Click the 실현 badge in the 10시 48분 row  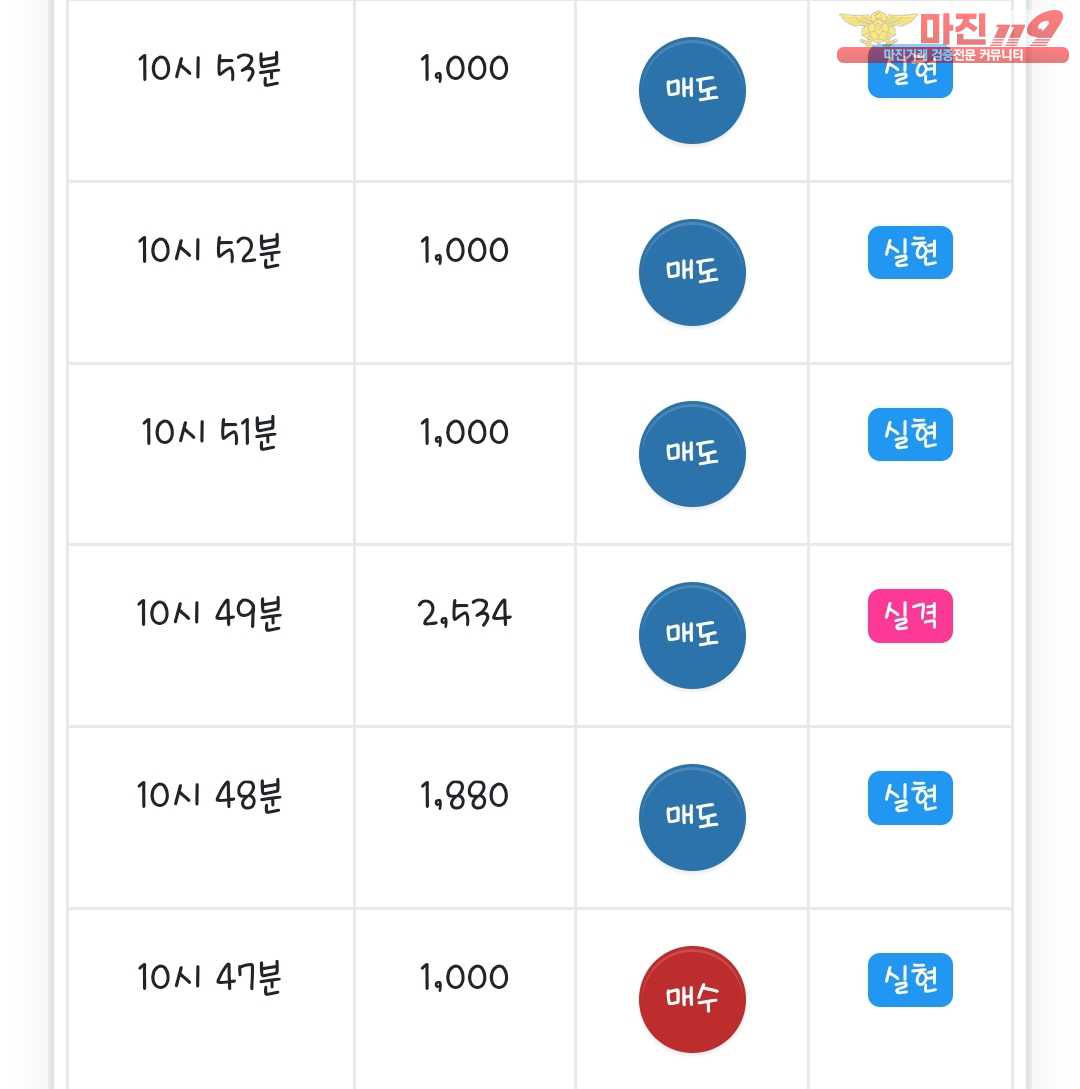[910, 799]
